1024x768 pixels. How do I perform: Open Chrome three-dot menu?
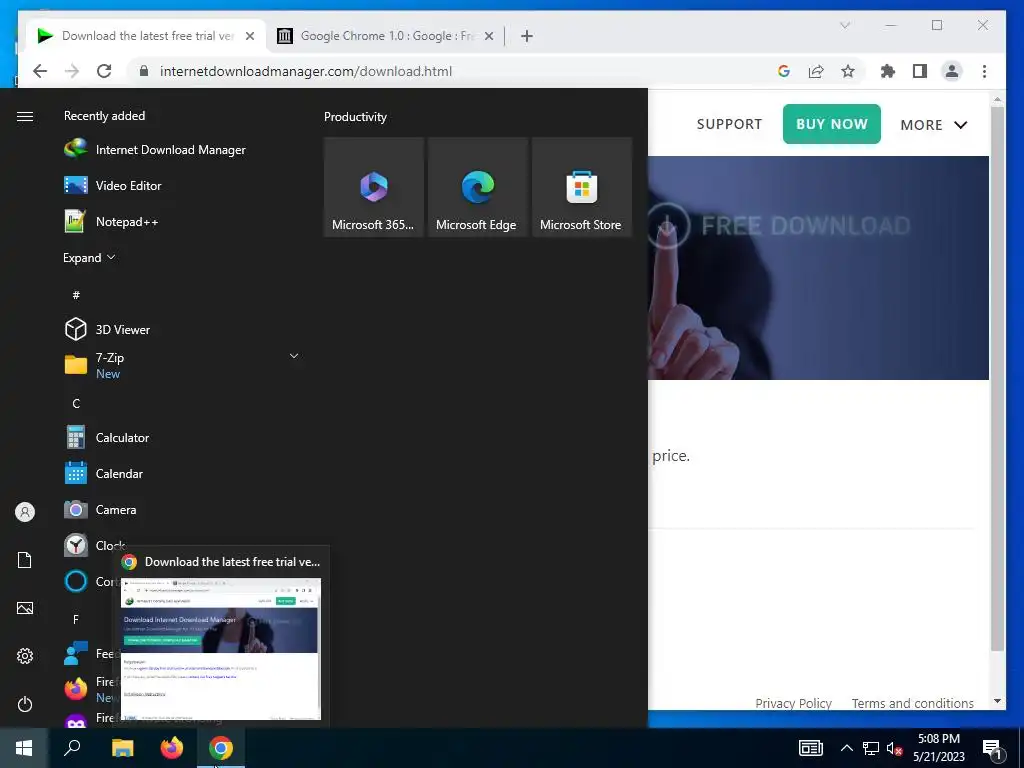tap(984, 71)
